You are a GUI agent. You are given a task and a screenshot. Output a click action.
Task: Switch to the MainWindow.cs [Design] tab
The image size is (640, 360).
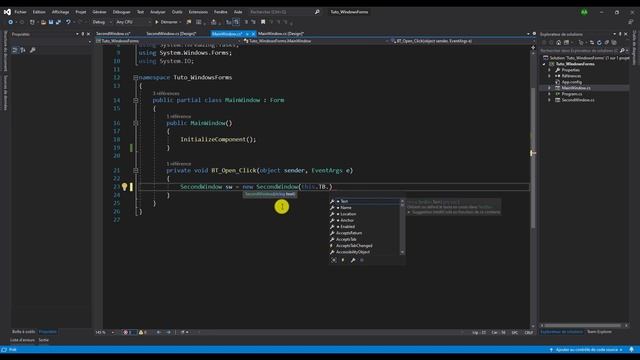click(281, 34)
